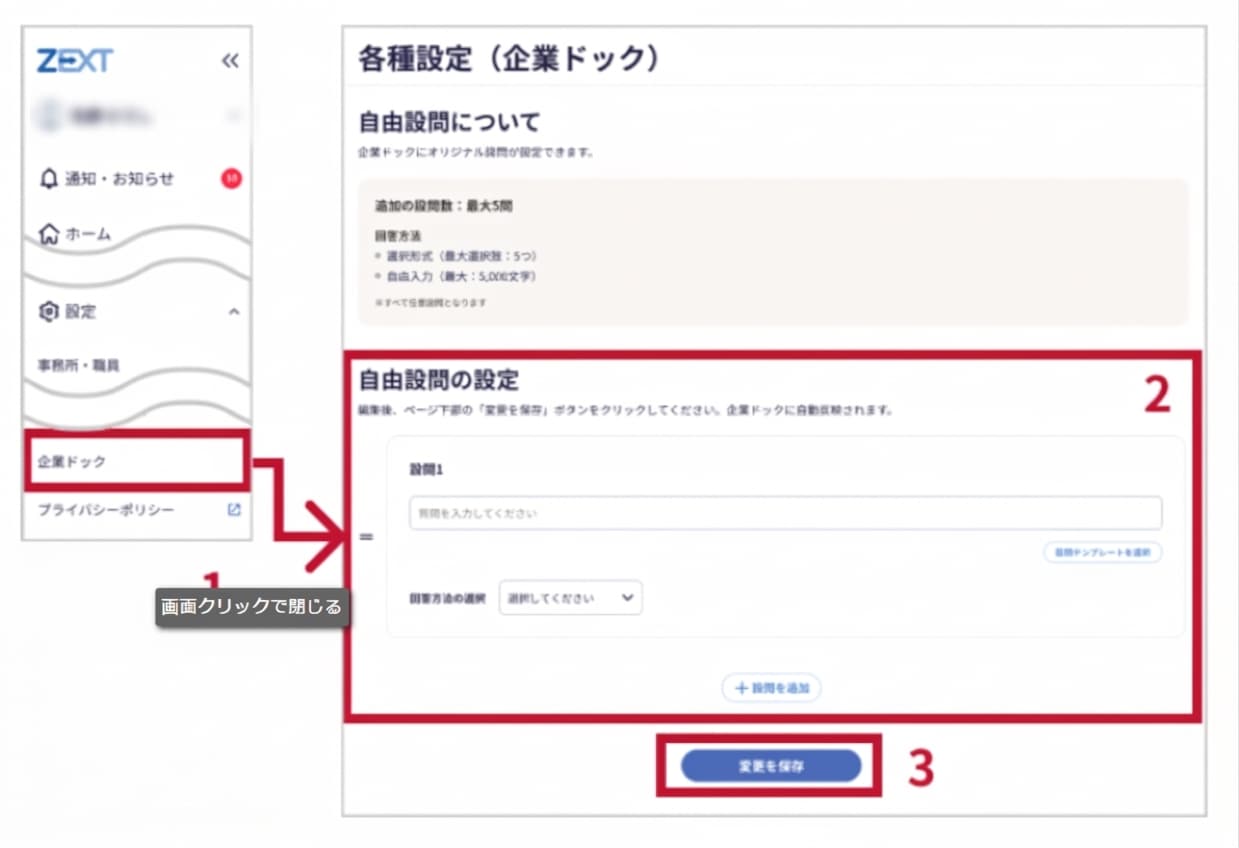Screen dimensions: 1239x848
Task: Open the 回答方法の選択 dropdown
Action: point(570,598)
